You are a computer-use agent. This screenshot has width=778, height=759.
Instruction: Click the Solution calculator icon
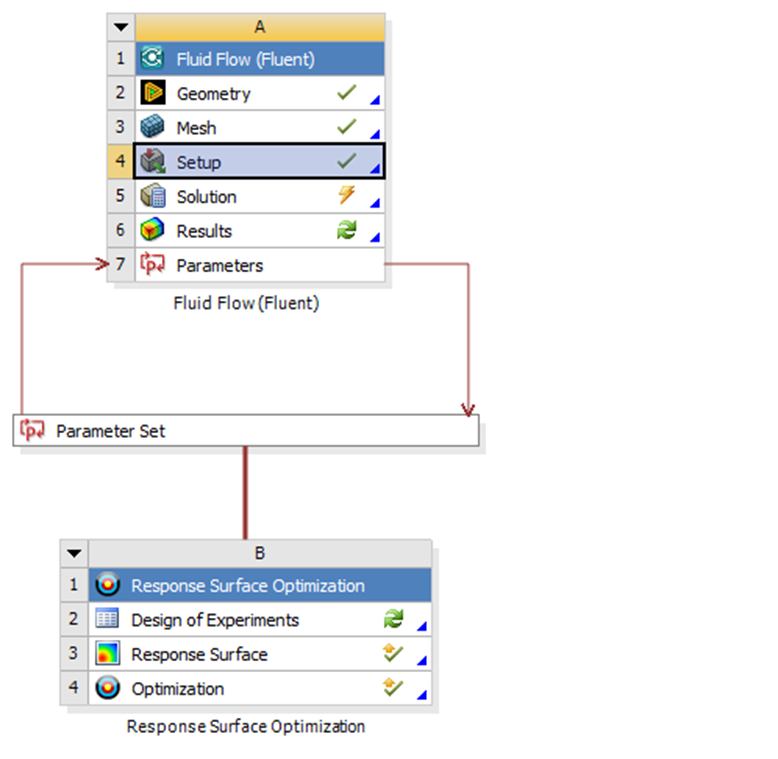(x=152, y=195)
